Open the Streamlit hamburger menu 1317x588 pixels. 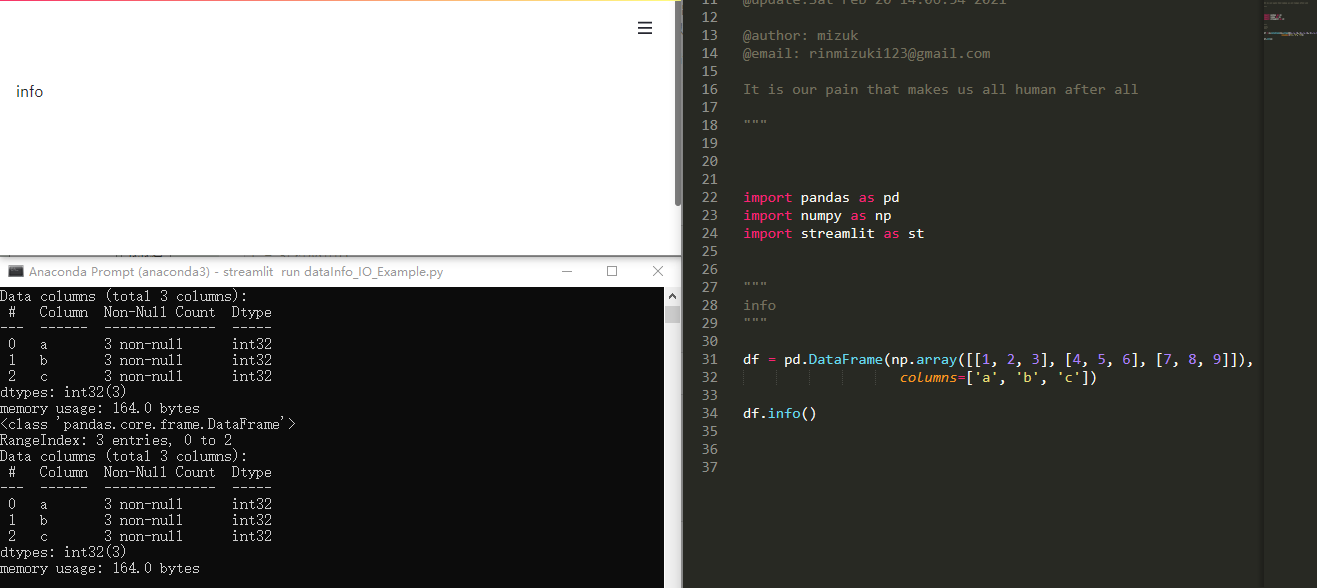[645, 28]
